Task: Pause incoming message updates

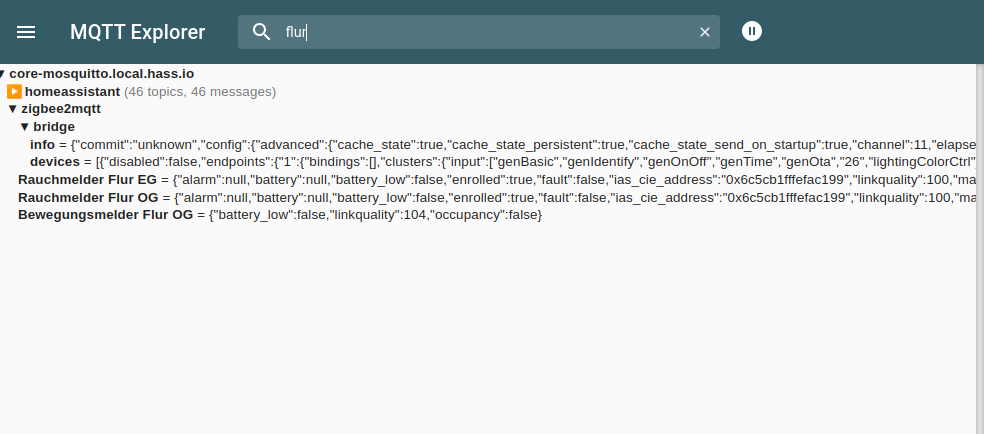Action: [752, 32]
